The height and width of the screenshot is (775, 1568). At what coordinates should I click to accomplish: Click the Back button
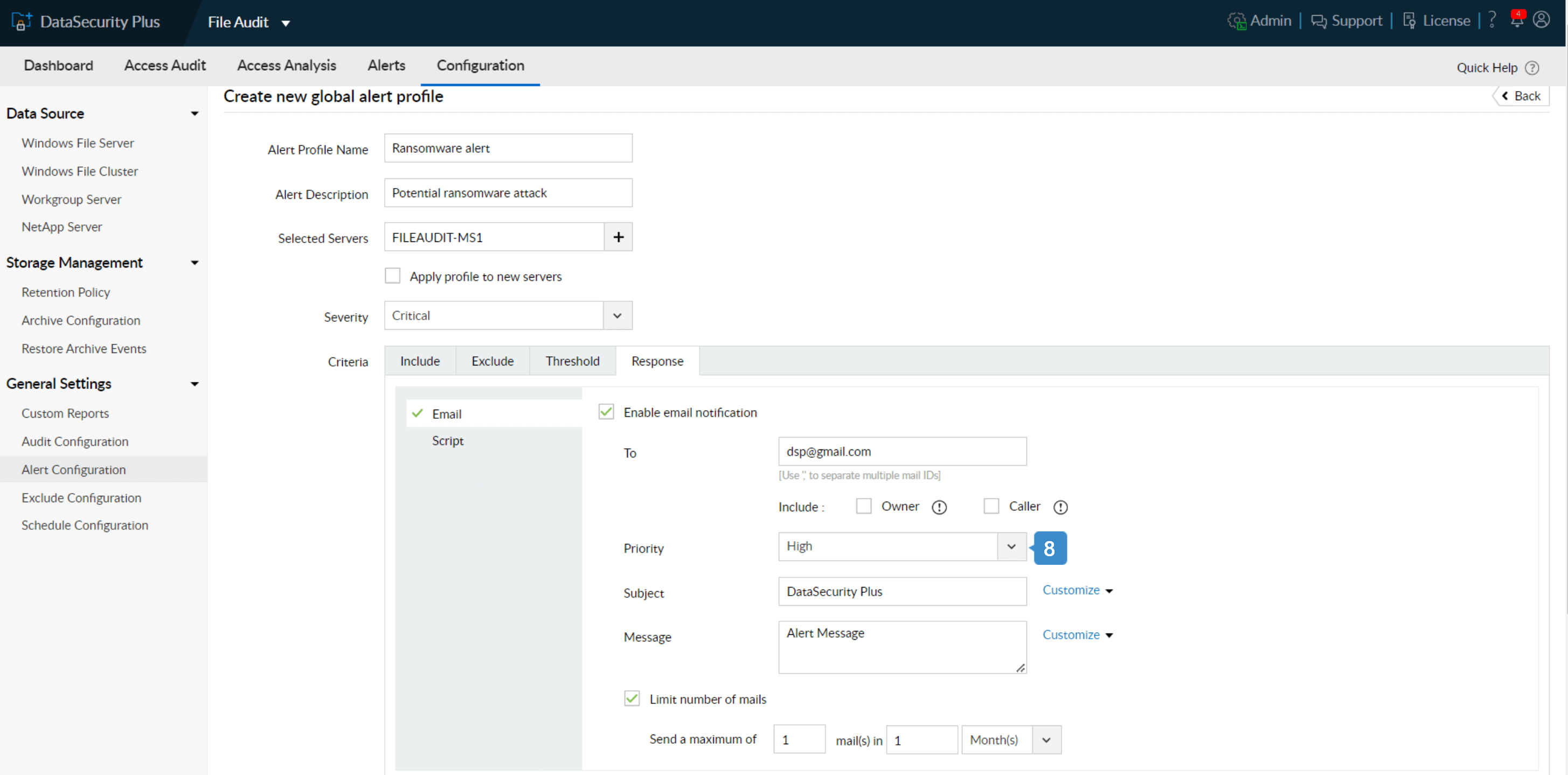(x=1521, y=96)
